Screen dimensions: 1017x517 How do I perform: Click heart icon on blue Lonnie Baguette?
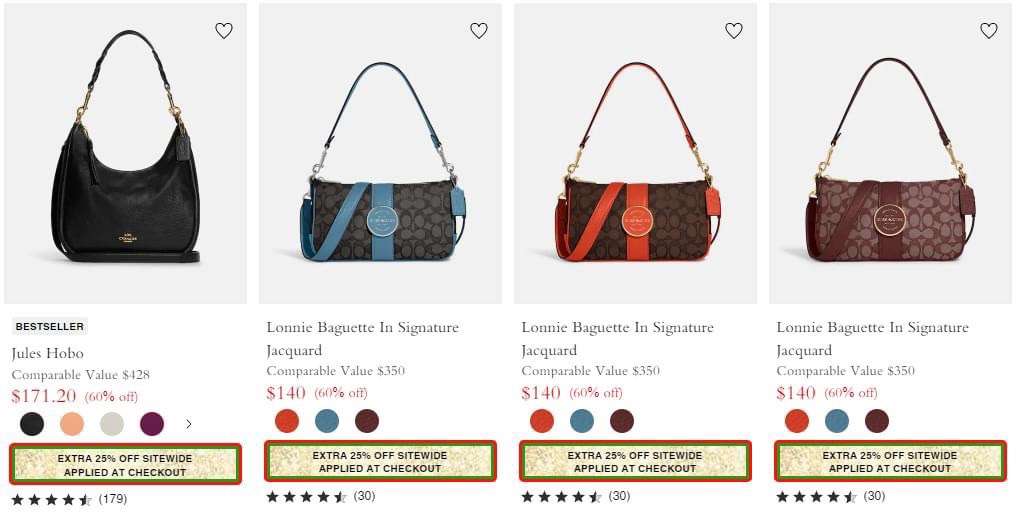tap(479, 30)
